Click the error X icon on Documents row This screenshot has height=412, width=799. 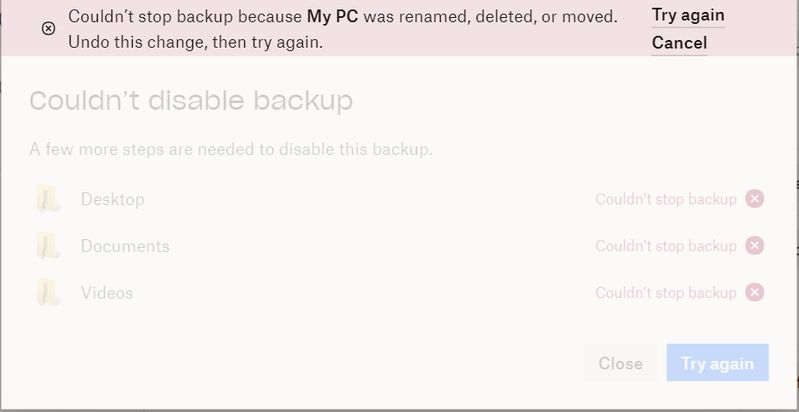755,246
